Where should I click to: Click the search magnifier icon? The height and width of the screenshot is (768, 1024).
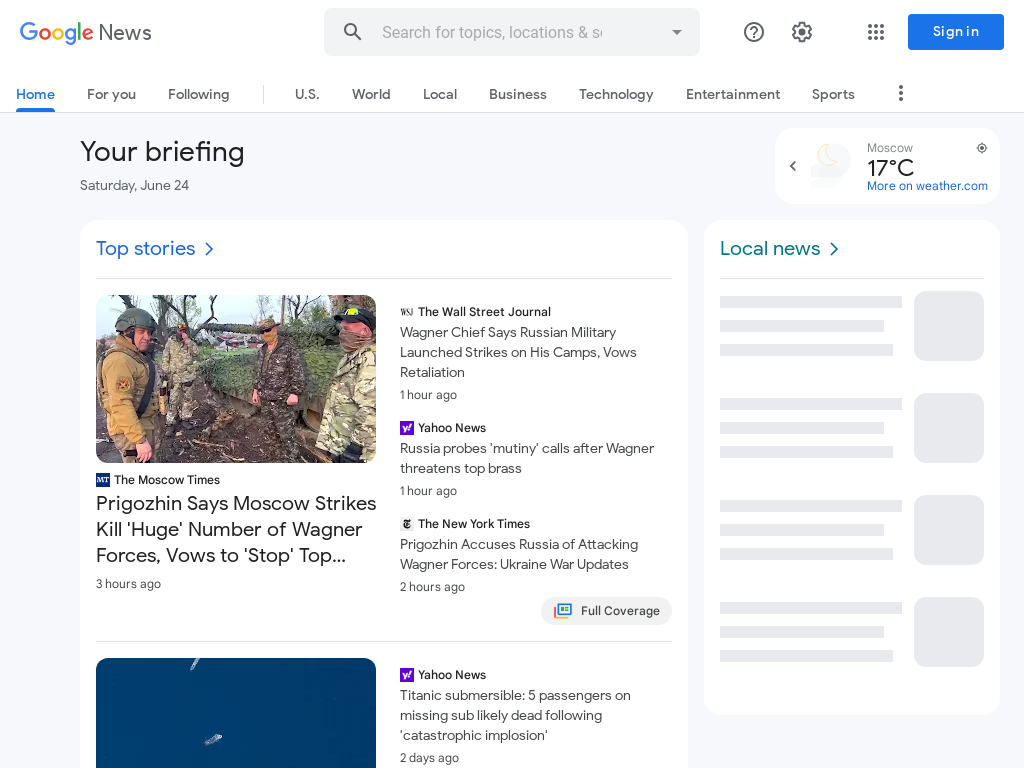353,32
